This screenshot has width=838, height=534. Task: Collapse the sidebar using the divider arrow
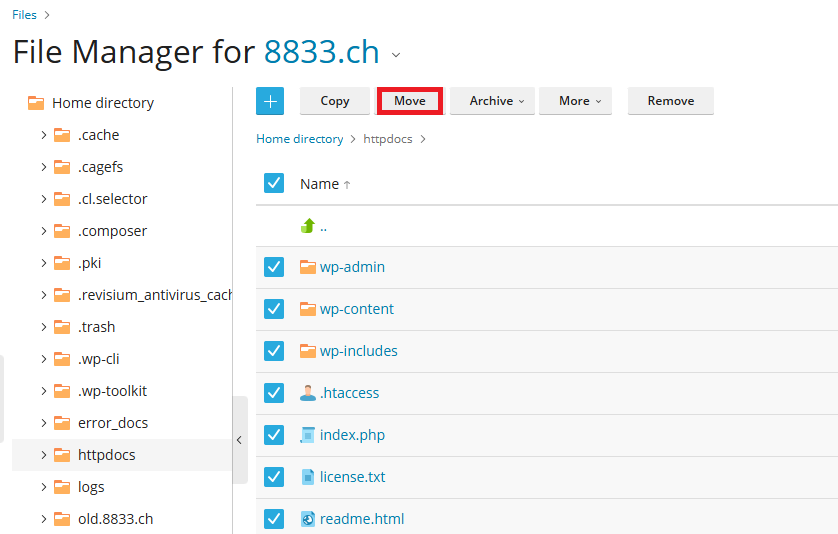(x=239, y=440)
